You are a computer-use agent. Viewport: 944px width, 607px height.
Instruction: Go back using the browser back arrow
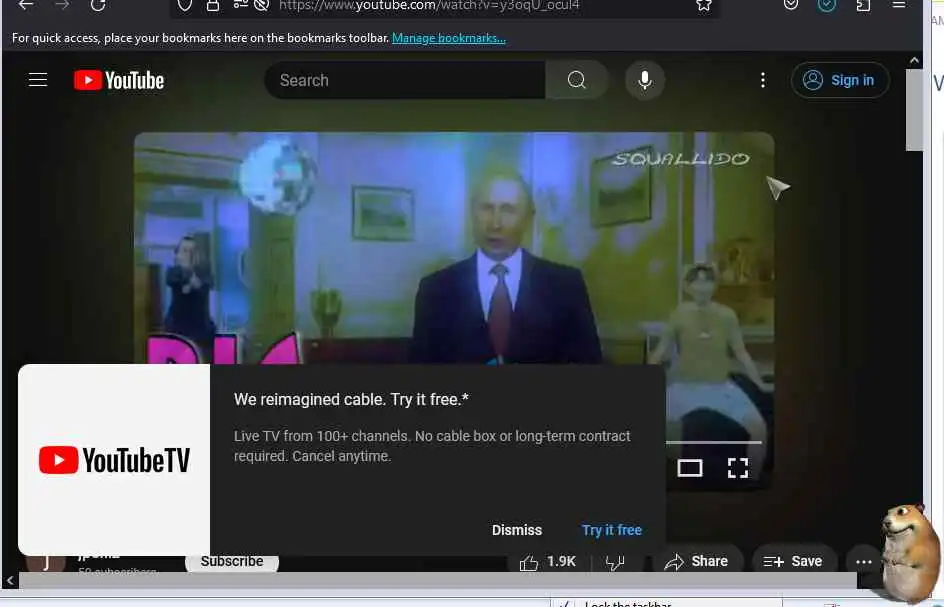pos(26,5)
